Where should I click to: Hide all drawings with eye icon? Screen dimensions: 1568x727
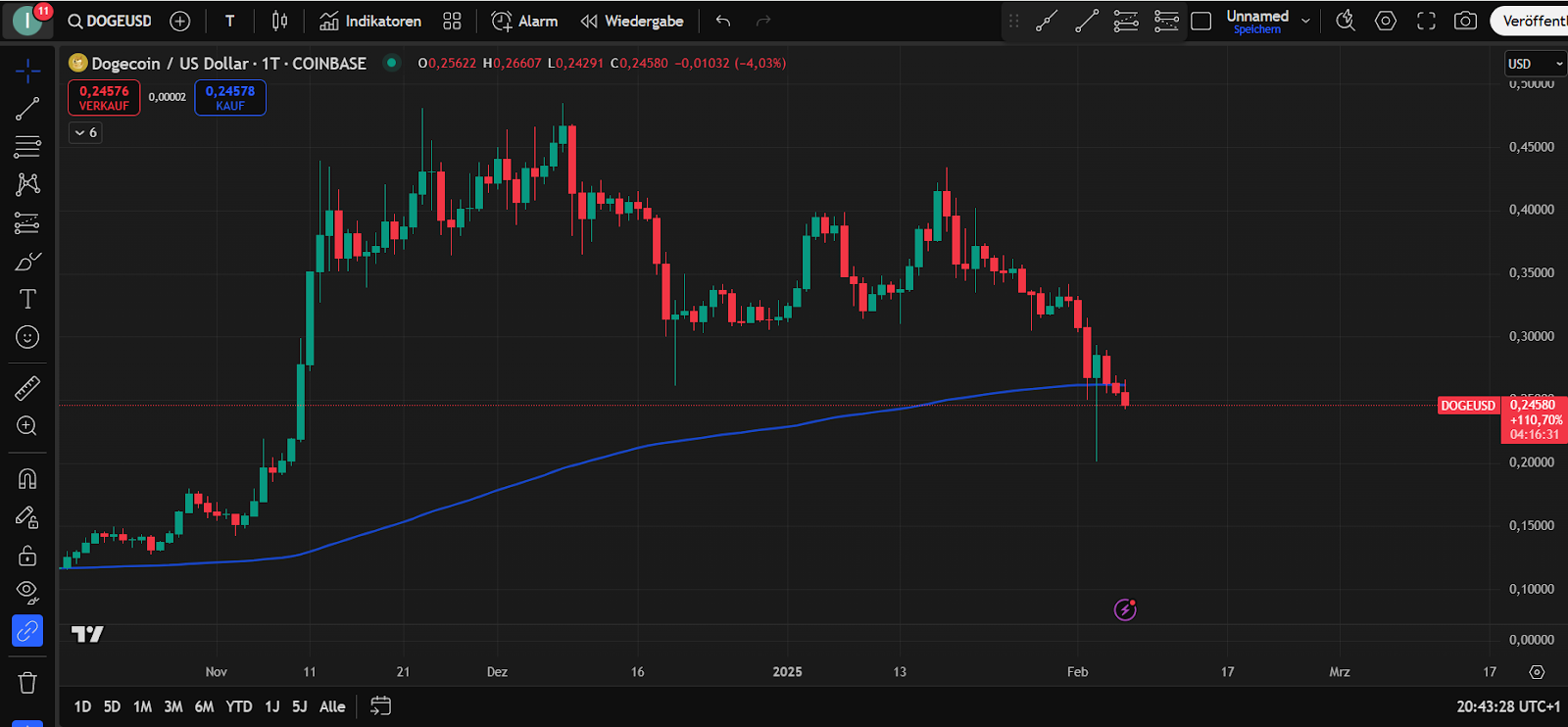27,592
